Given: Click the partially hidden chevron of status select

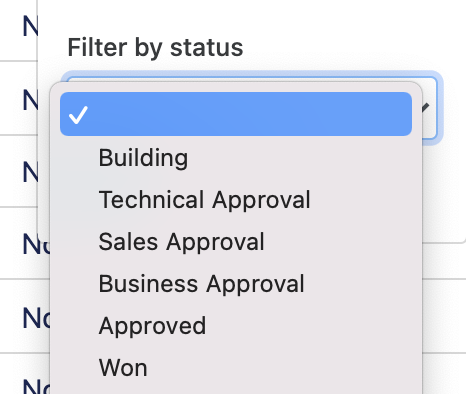Looking at the screenshot, I should click(x=426, y=108).
